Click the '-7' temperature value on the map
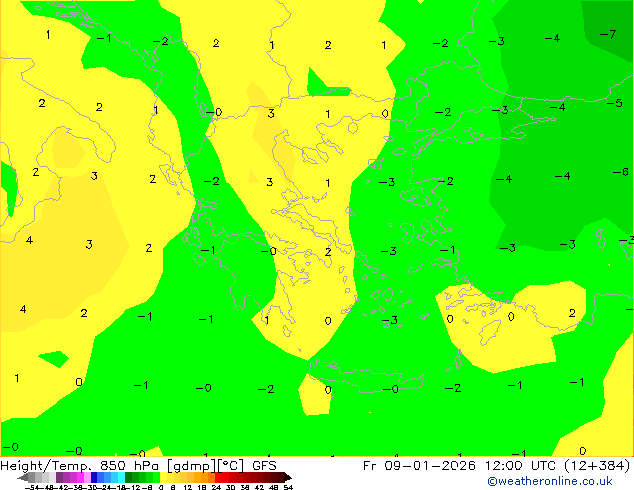 pos(608,34)
